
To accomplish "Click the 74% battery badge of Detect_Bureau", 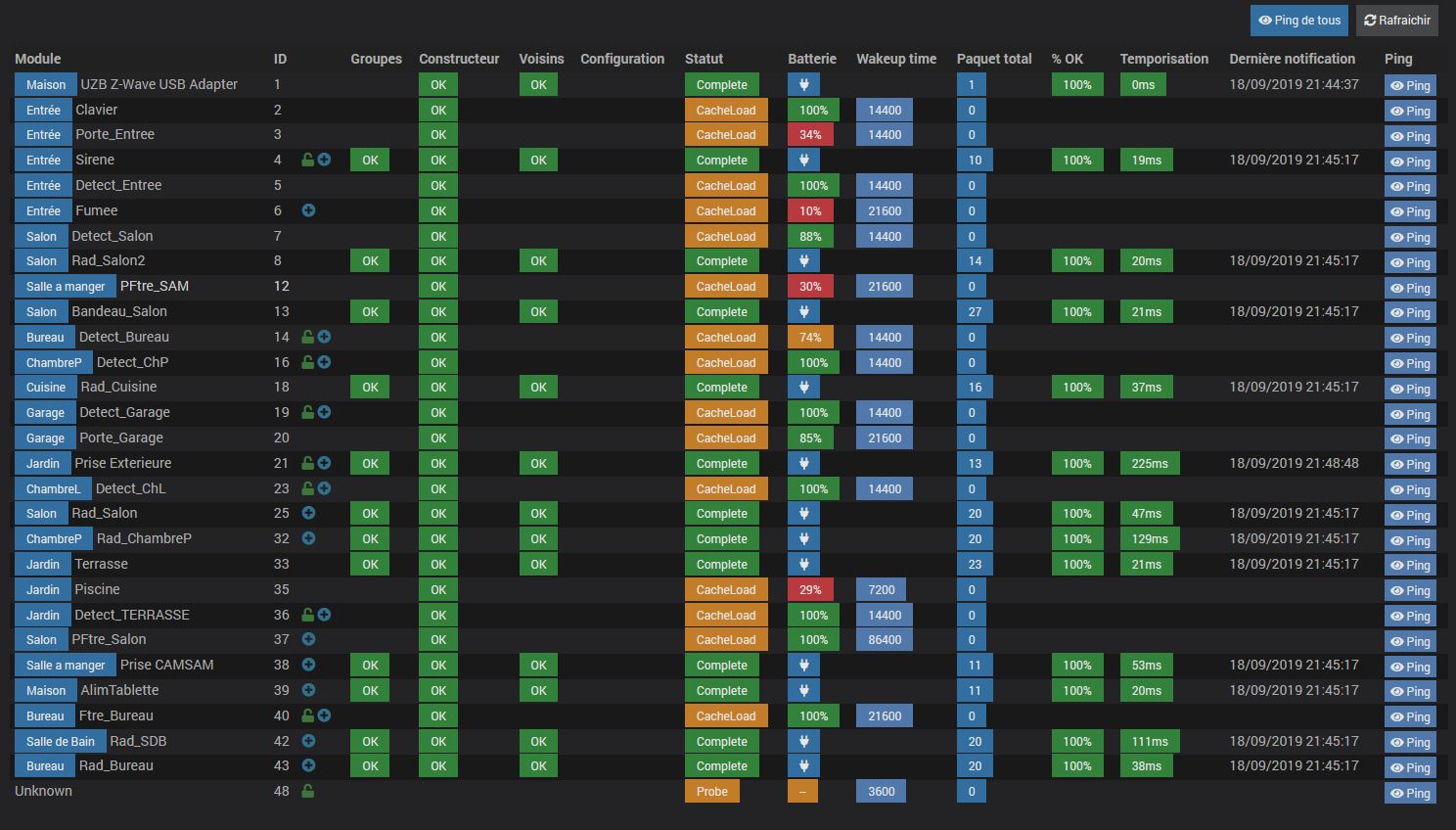I will pos(810,338).
